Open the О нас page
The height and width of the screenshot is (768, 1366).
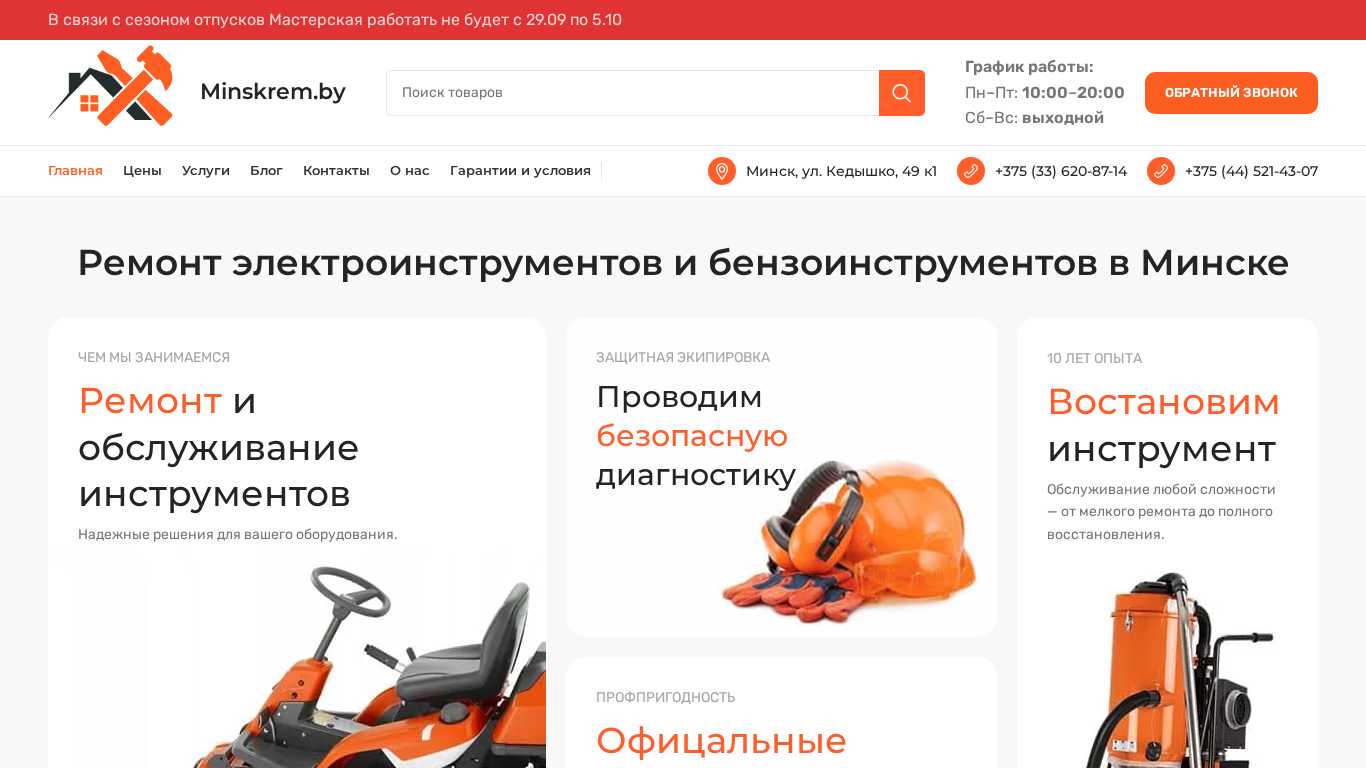410,171
